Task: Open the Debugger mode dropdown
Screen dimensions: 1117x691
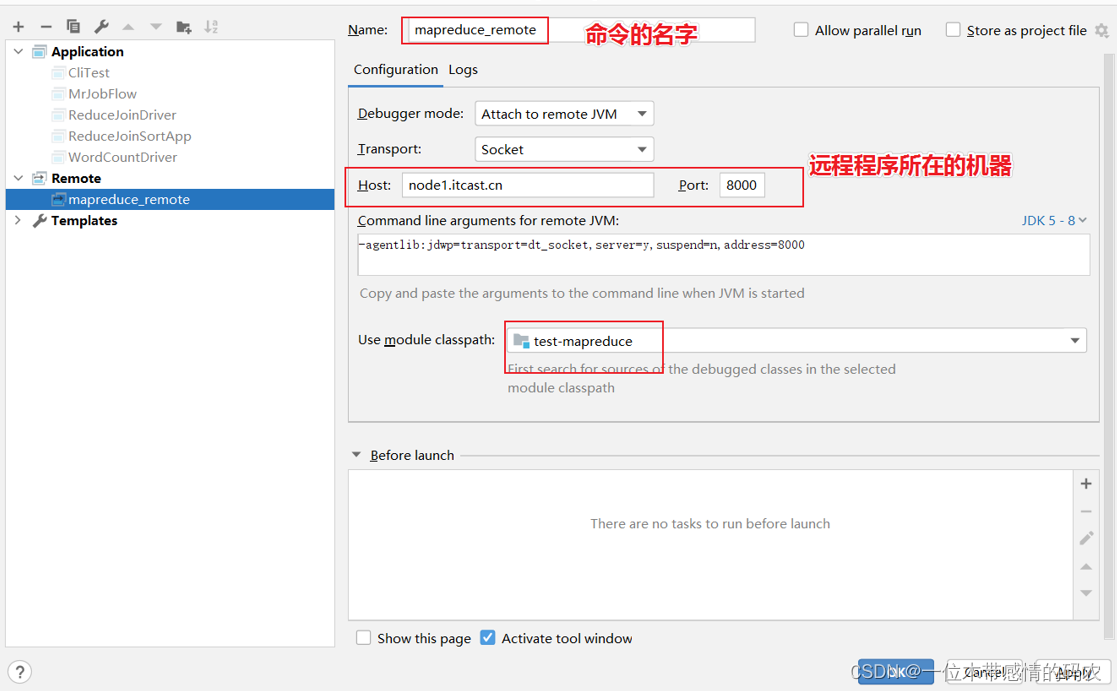Action: coord(564,114)
